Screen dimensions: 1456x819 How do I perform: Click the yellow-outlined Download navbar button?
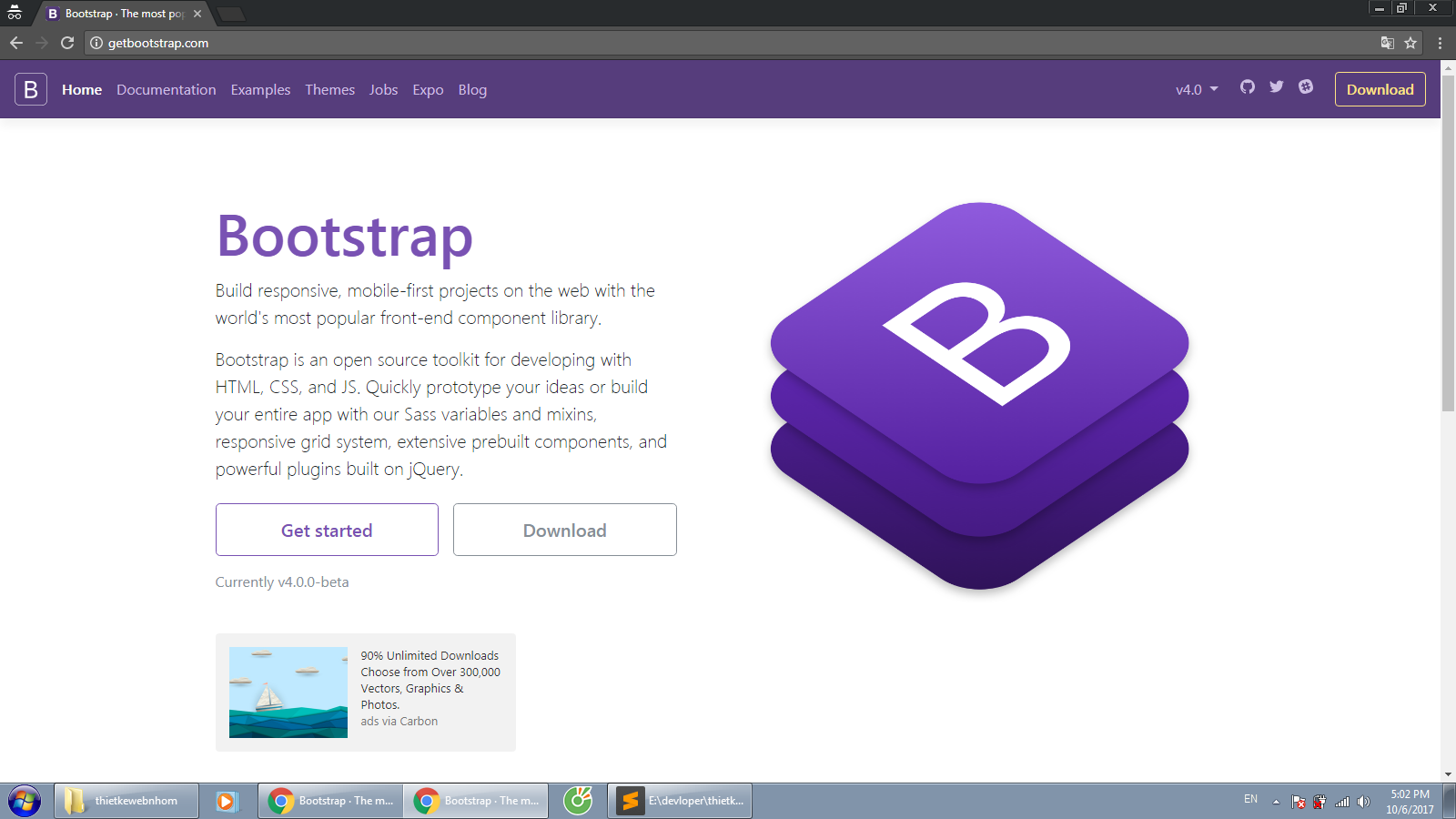[x=1380, y=89]
